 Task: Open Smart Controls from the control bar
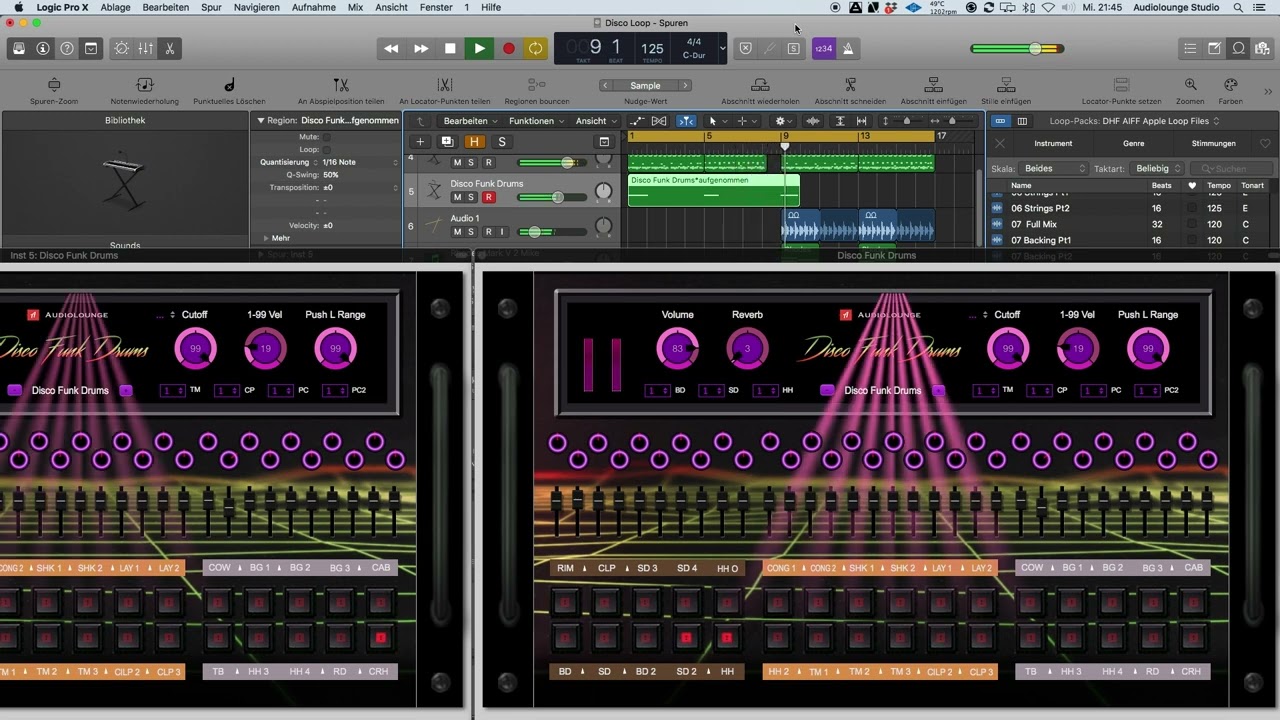(x=122, y=48)
